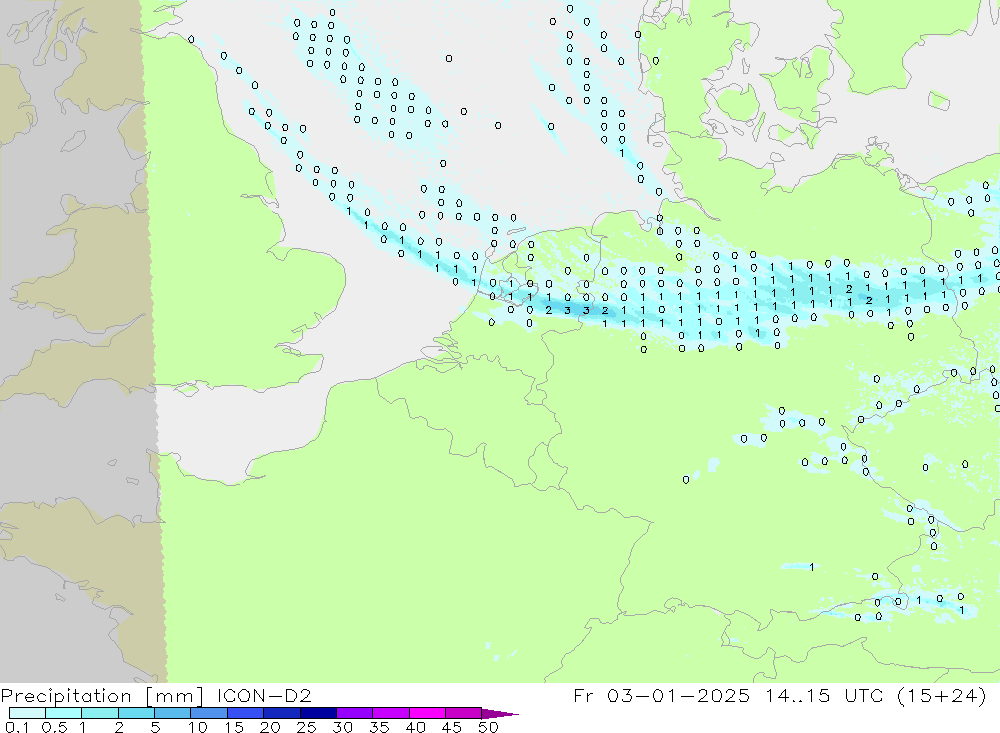This screenshot has width=1000, height=733.
Task: Click the '25' legend scale value
Action: [x=306, y=727]
